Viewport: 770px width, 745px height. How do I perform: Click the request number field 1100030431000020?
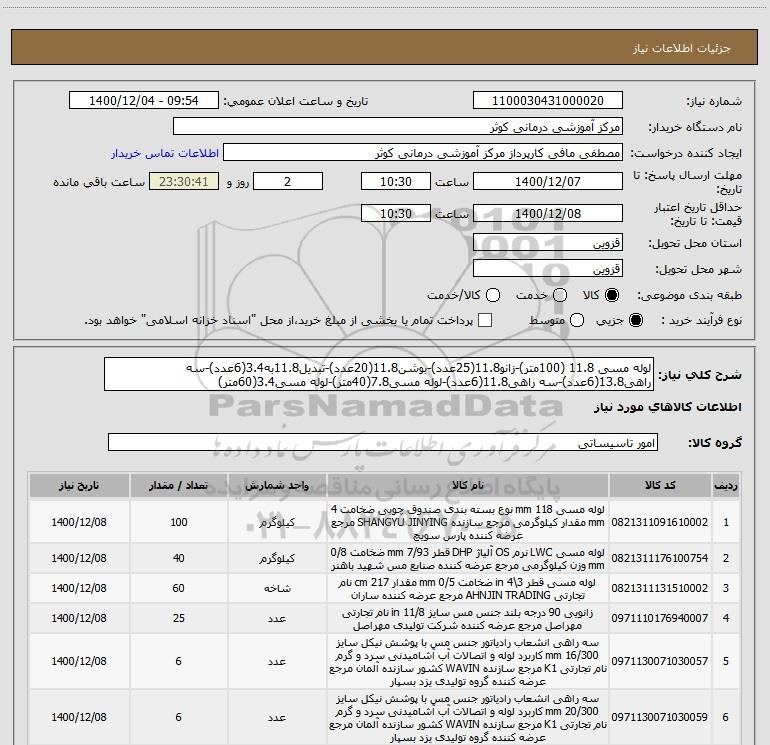tap(548, 101)
